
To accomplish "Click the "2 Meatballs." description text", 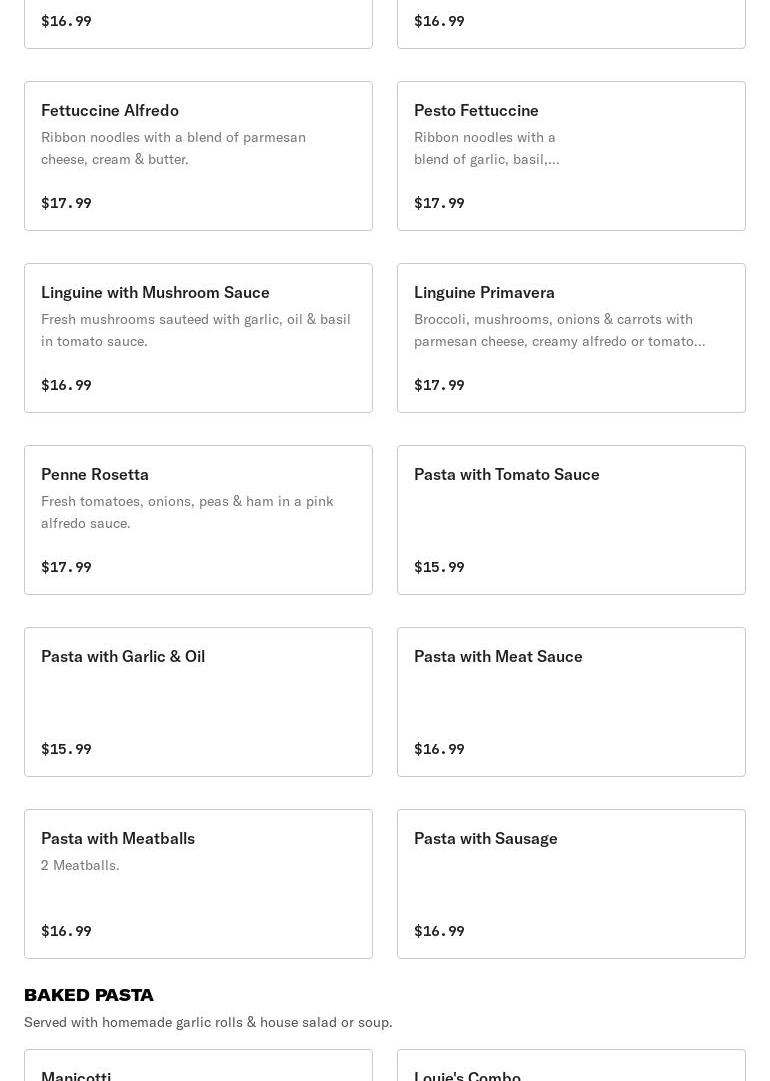I will [80, 865].
